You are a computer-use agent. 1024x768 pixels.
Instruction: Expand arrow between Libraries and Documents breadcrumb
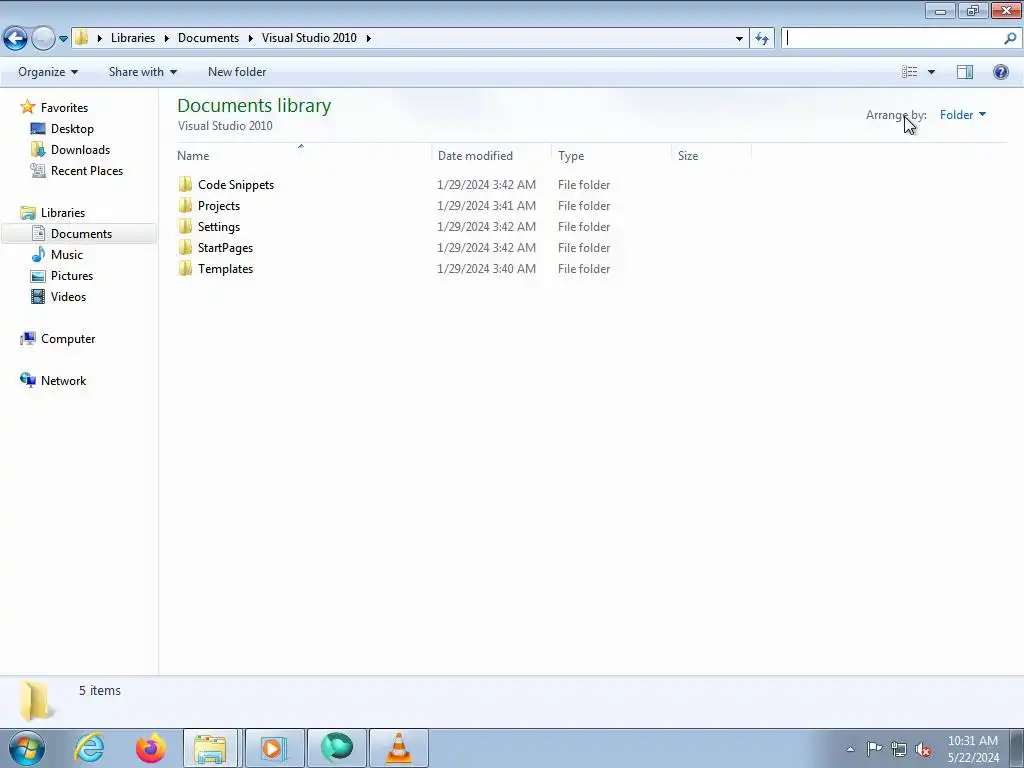point(167,39)
